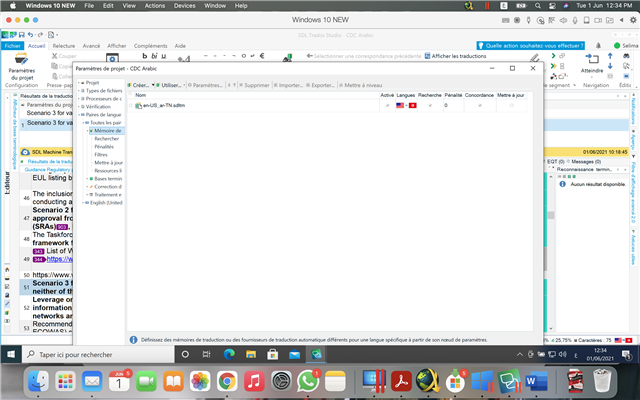The image size is (640, 400).
Task: Toggle Mettre à jour checkbox for en-US_ar-TN.sdltm
Action: pos(511,105)
